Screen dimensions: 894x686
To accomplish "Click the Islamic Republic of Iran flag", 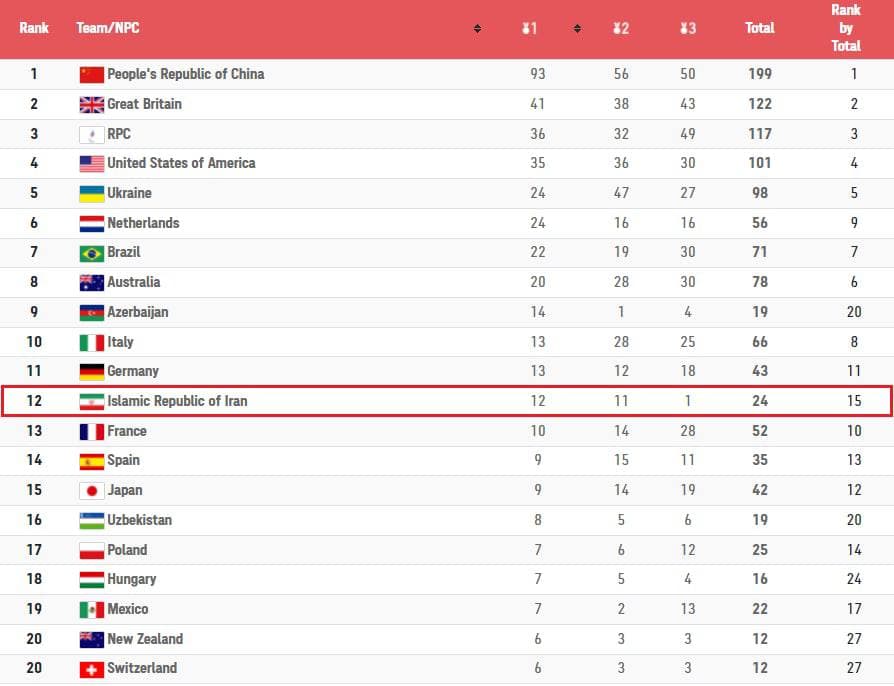I will (x=92, y=402).
